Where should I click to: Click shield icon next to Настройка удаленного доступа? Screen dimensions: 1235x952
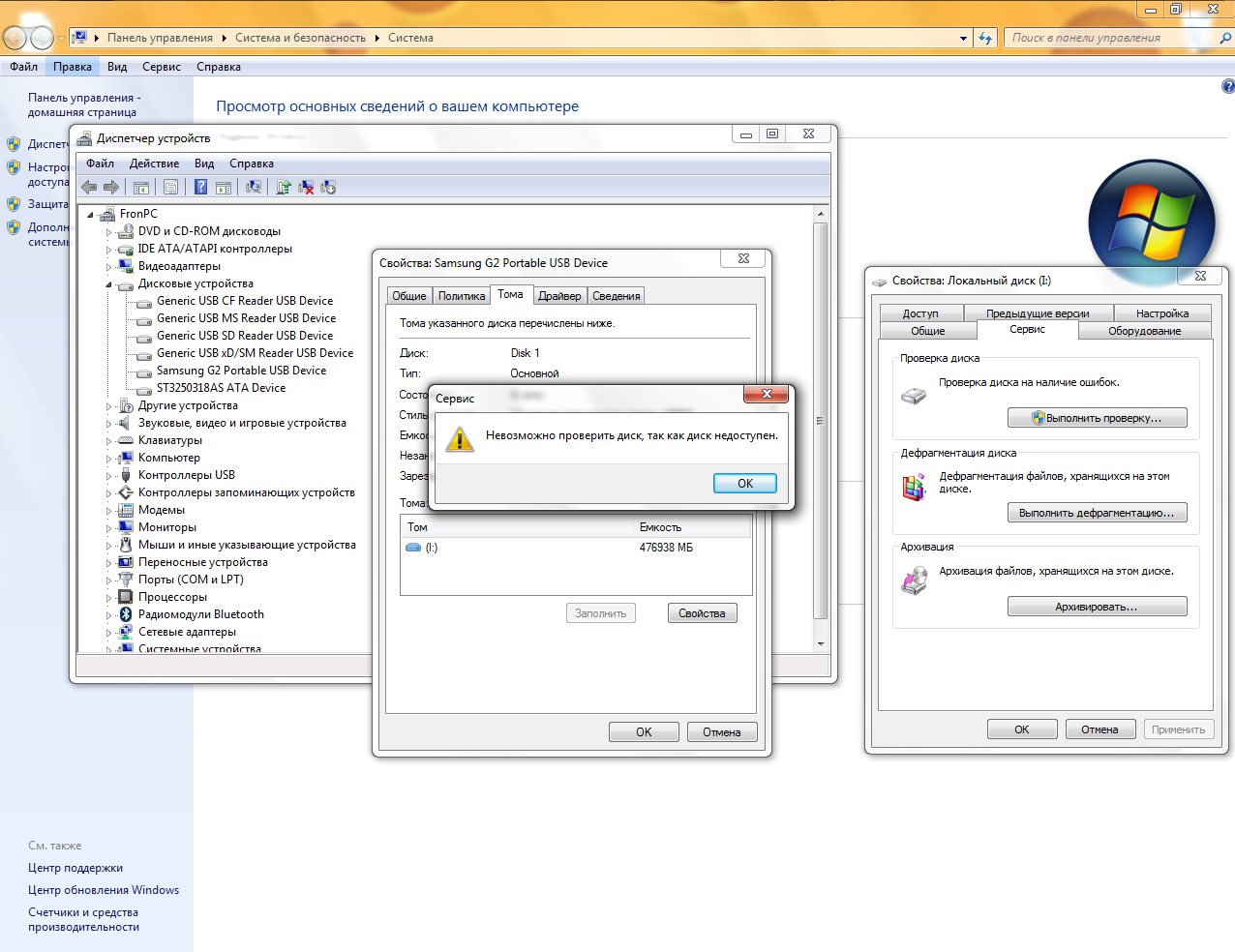click(14, 167)
